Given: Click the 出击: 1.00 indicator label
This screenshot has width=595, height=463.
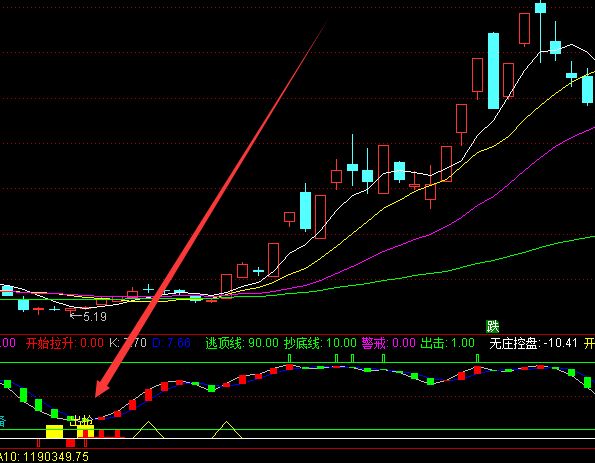Looking at the screenshot, I should pos(448,343).
